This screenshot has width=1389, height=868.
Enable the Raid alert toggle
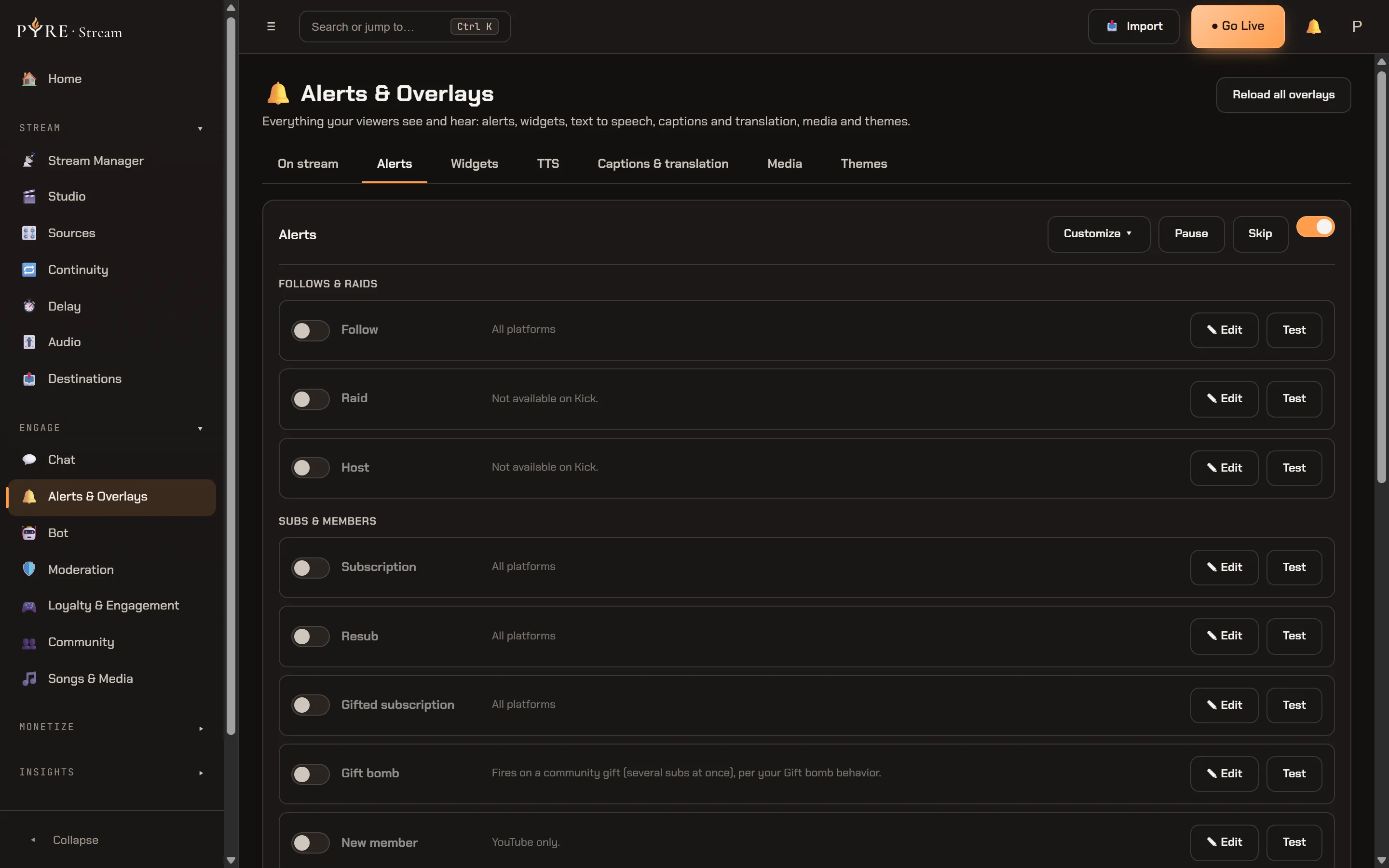tap(310, 399)
